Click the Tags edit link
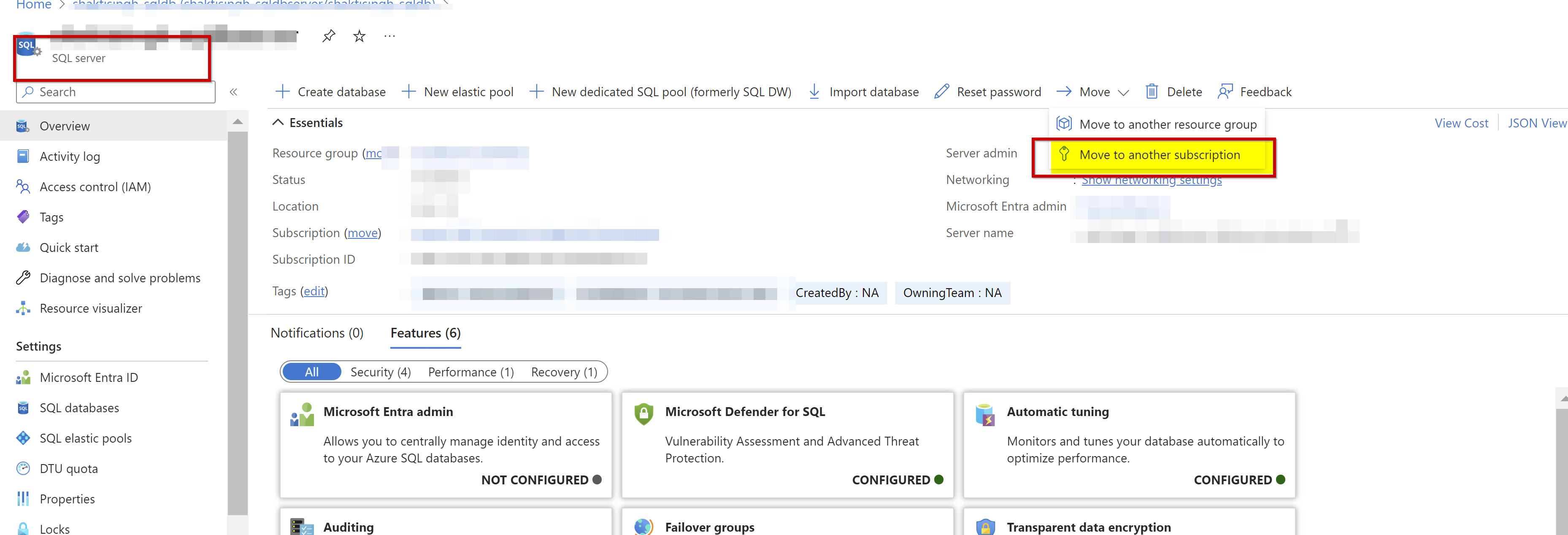The height and width of the screenshot is (535, 1568). pos(314,291)
